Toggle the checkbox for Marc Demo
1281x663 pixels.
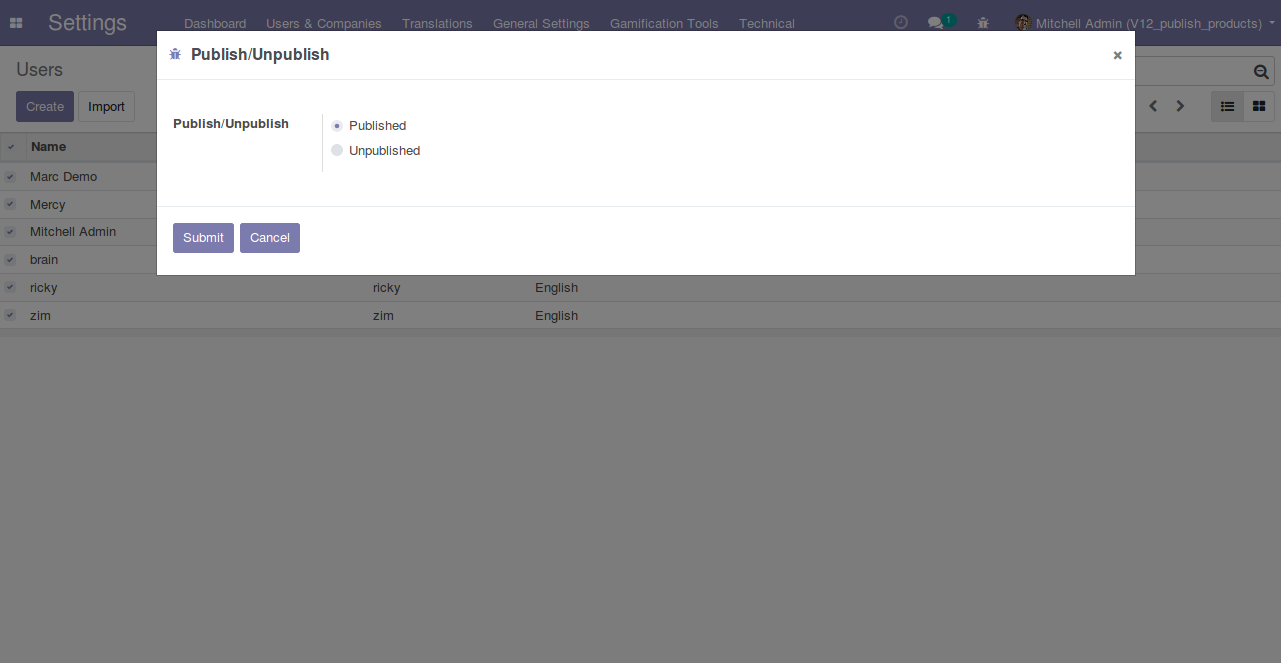coord(10,177)
